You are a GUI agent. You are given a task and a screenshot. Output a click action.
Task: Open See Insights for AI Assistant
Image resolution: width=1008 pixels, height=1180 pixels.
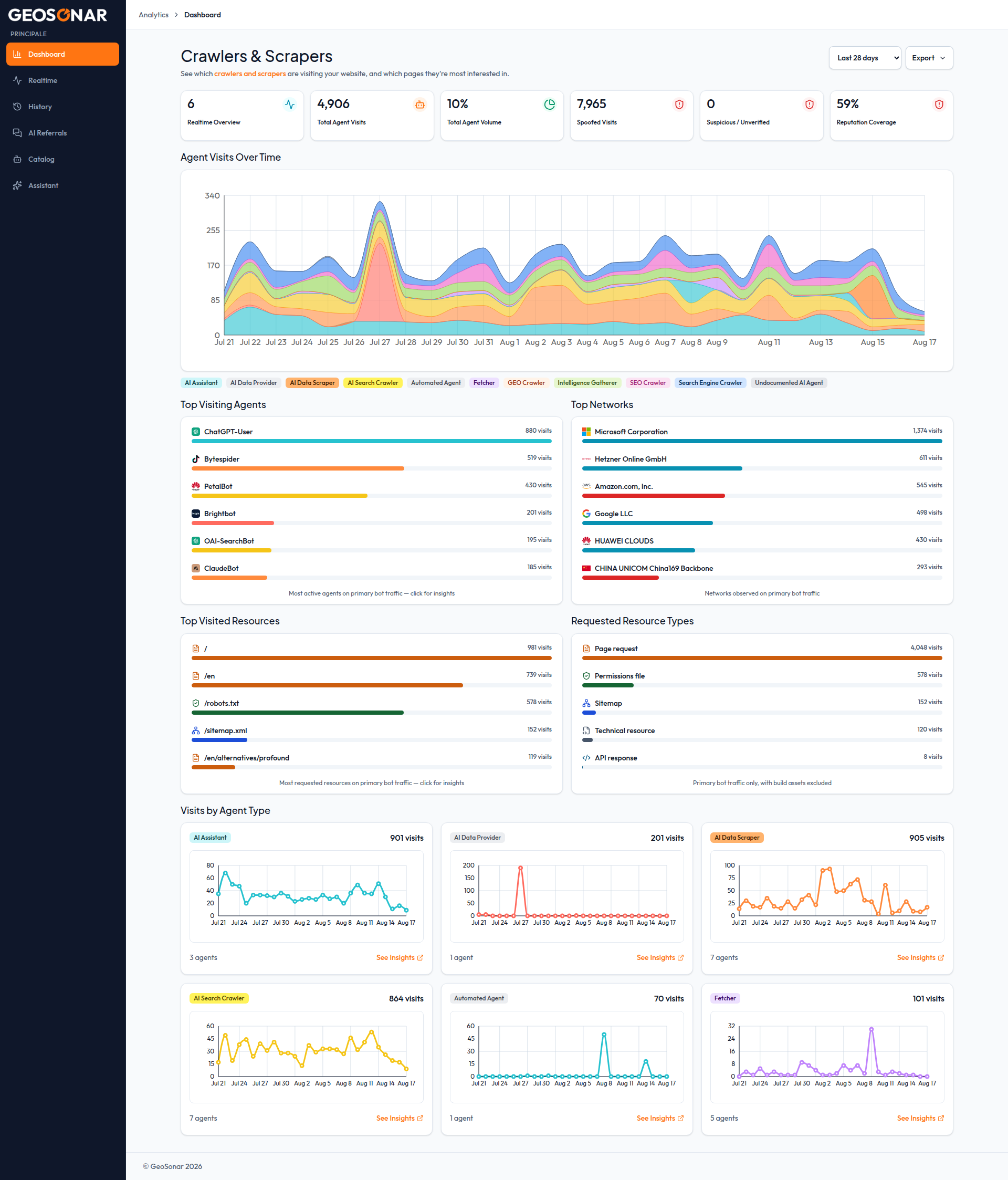tap(399, 957)
